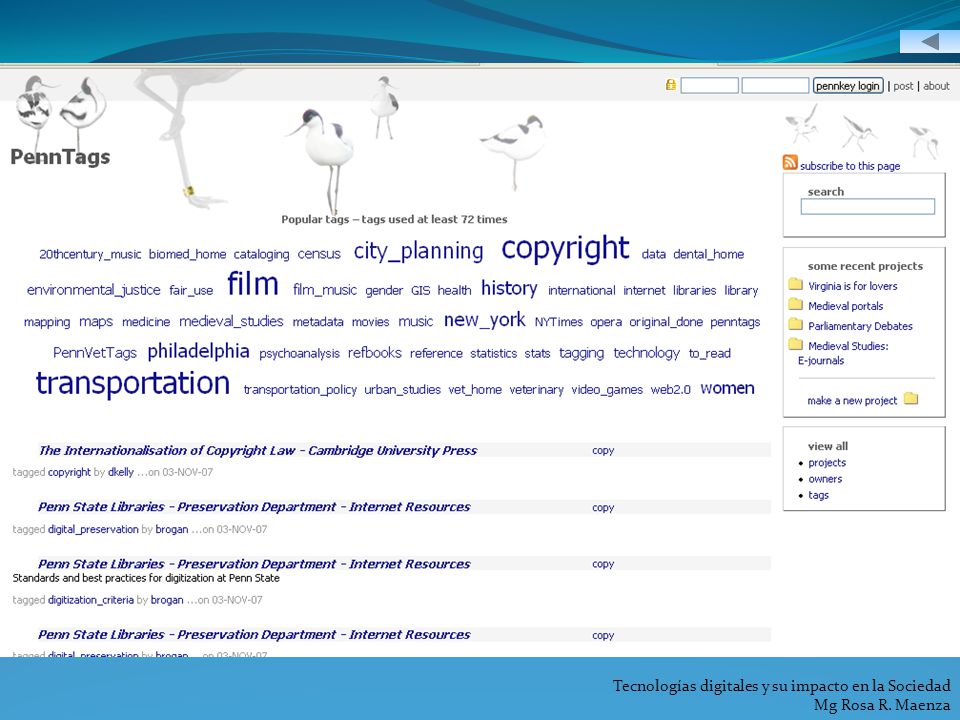Select the video_games tag
960x720 pixels.
pyautogui.click(x=607, y=390)
